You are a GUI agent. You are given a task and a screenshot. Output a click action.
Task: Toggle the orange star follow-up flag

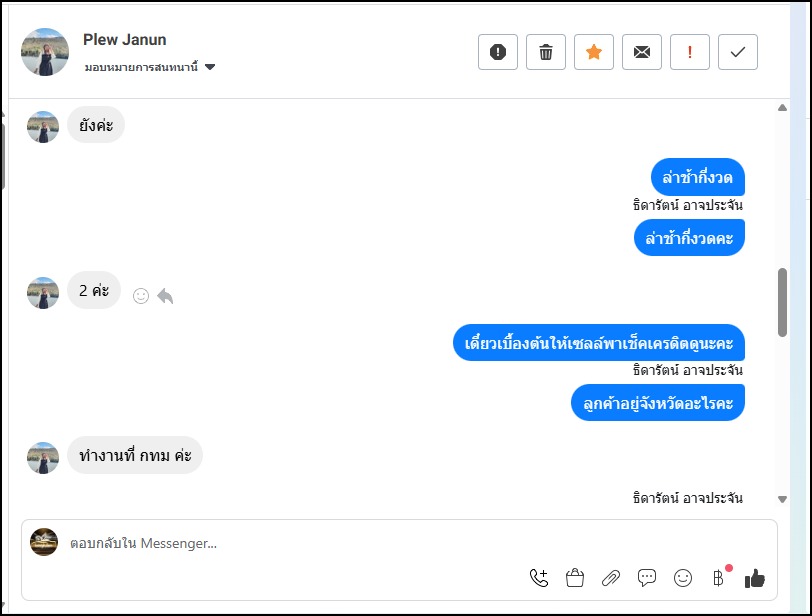pos(594,52)
